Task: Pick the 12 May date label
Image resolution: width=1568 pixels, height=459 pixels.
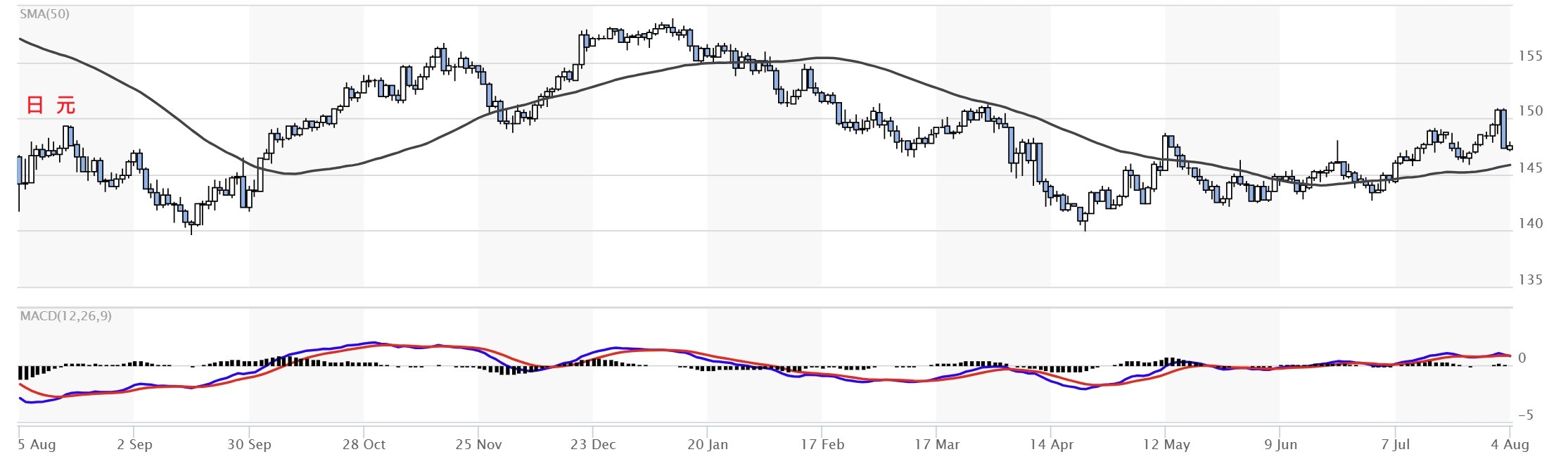Action: pos(1166,445)
